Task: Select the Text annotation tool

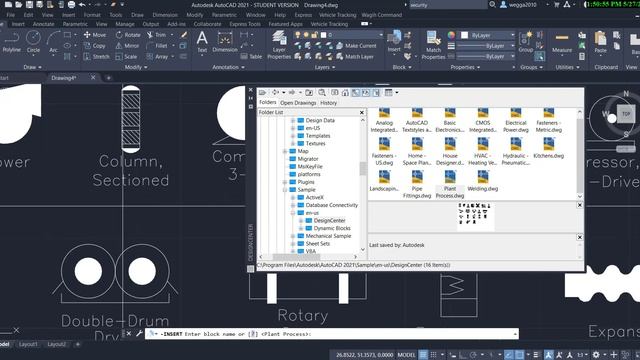Action: click(x=202, y=42)
